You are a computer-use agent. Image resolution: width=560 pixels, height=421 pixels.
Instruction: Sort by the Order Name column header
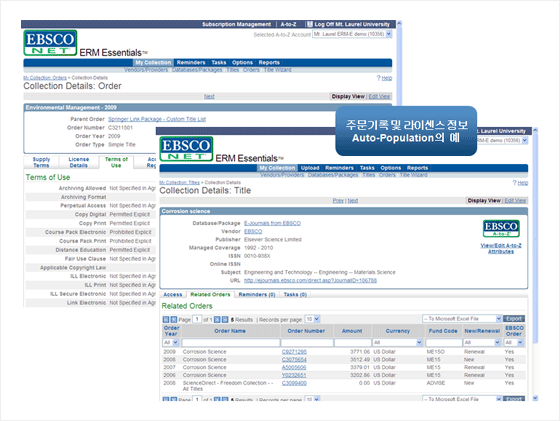click(x=230, y=331)
